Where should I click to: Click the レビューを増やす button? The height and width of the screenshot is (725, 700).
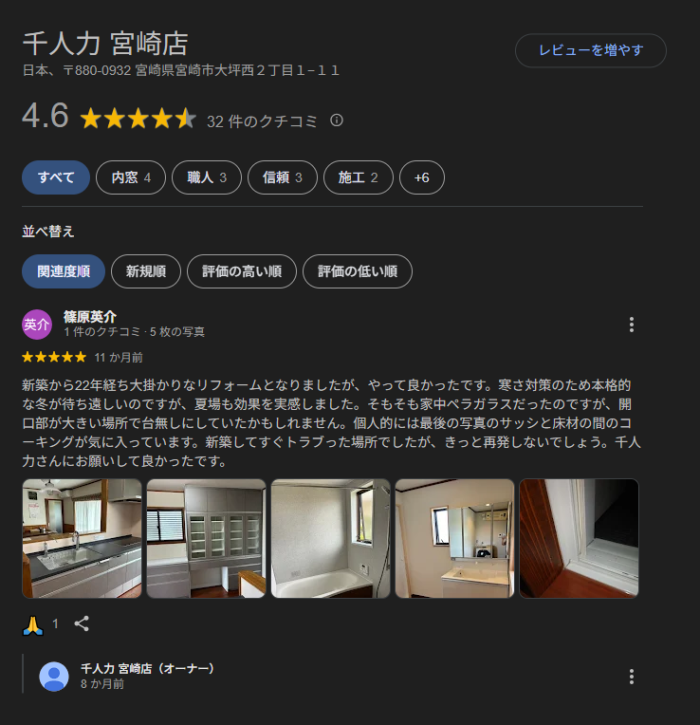pyautogui.click(x=591, y=50)
